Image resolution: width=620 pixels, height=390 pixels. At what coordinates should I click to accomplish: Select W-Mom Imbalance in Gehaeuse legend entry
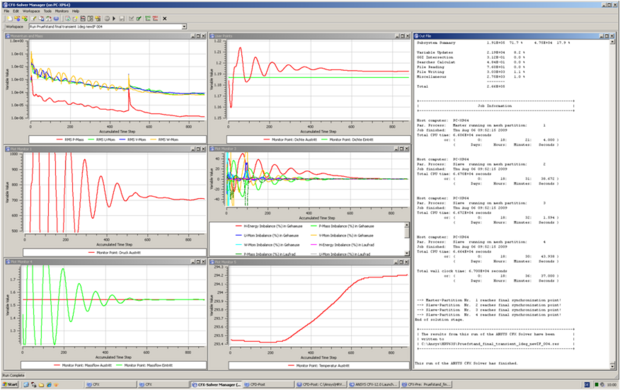coord(267,245)
